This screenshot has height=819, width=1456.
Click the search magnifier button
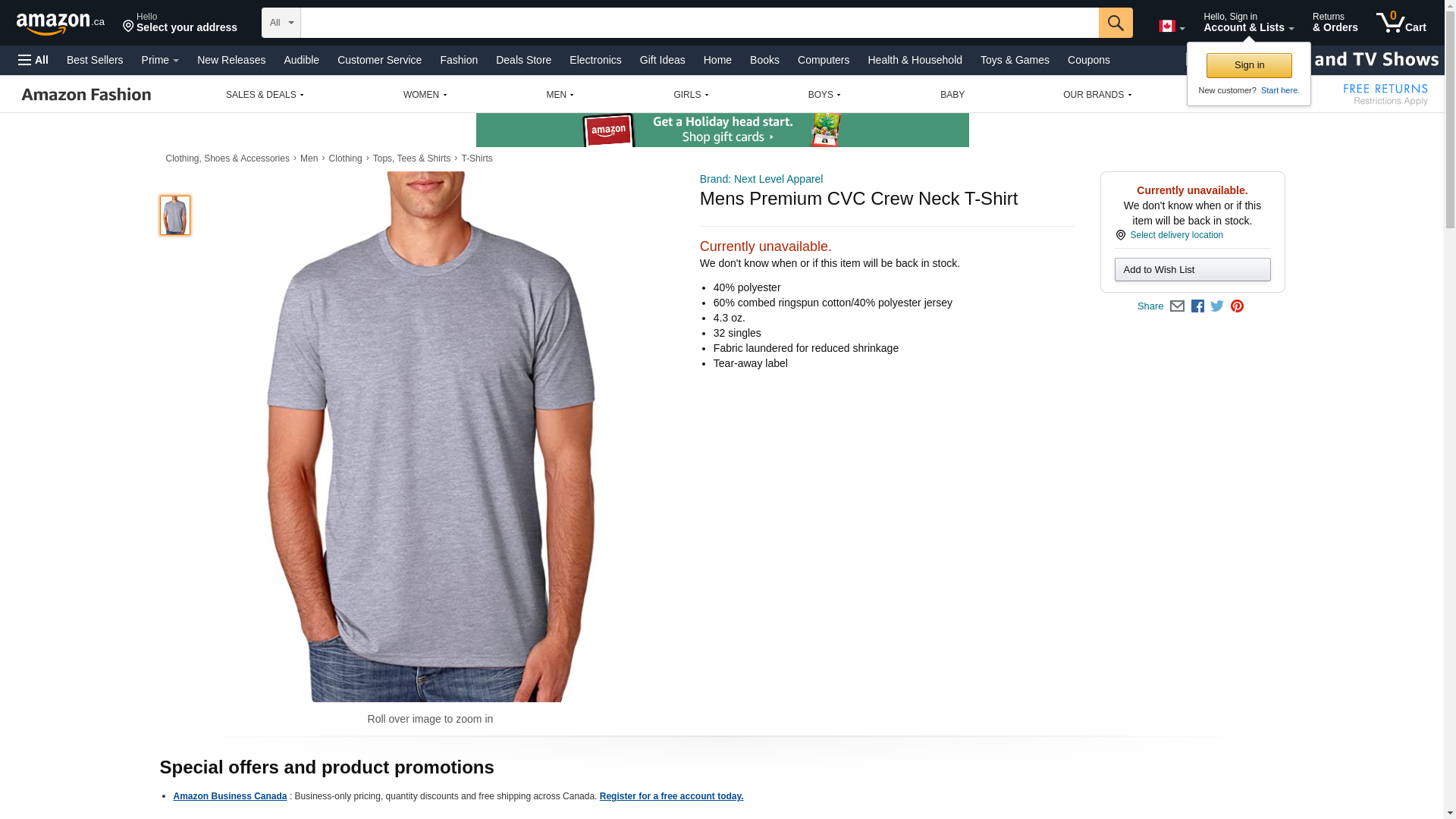(1115, 23)
